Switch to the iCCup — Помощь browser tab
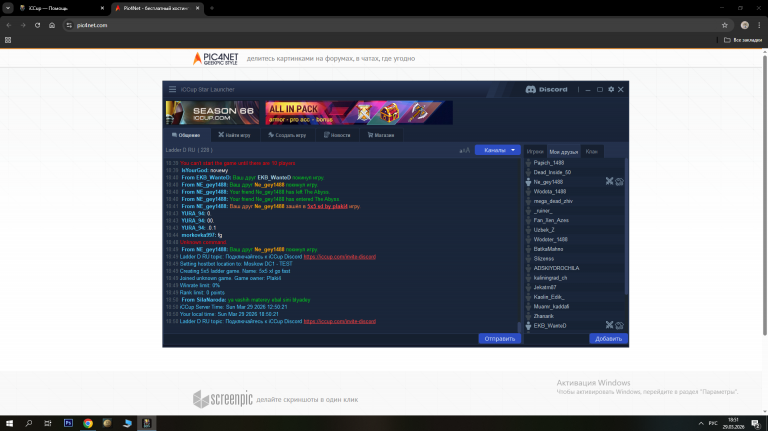Viewport: 768px width, 431px height. pyautogui.click(x=61, y=8)
